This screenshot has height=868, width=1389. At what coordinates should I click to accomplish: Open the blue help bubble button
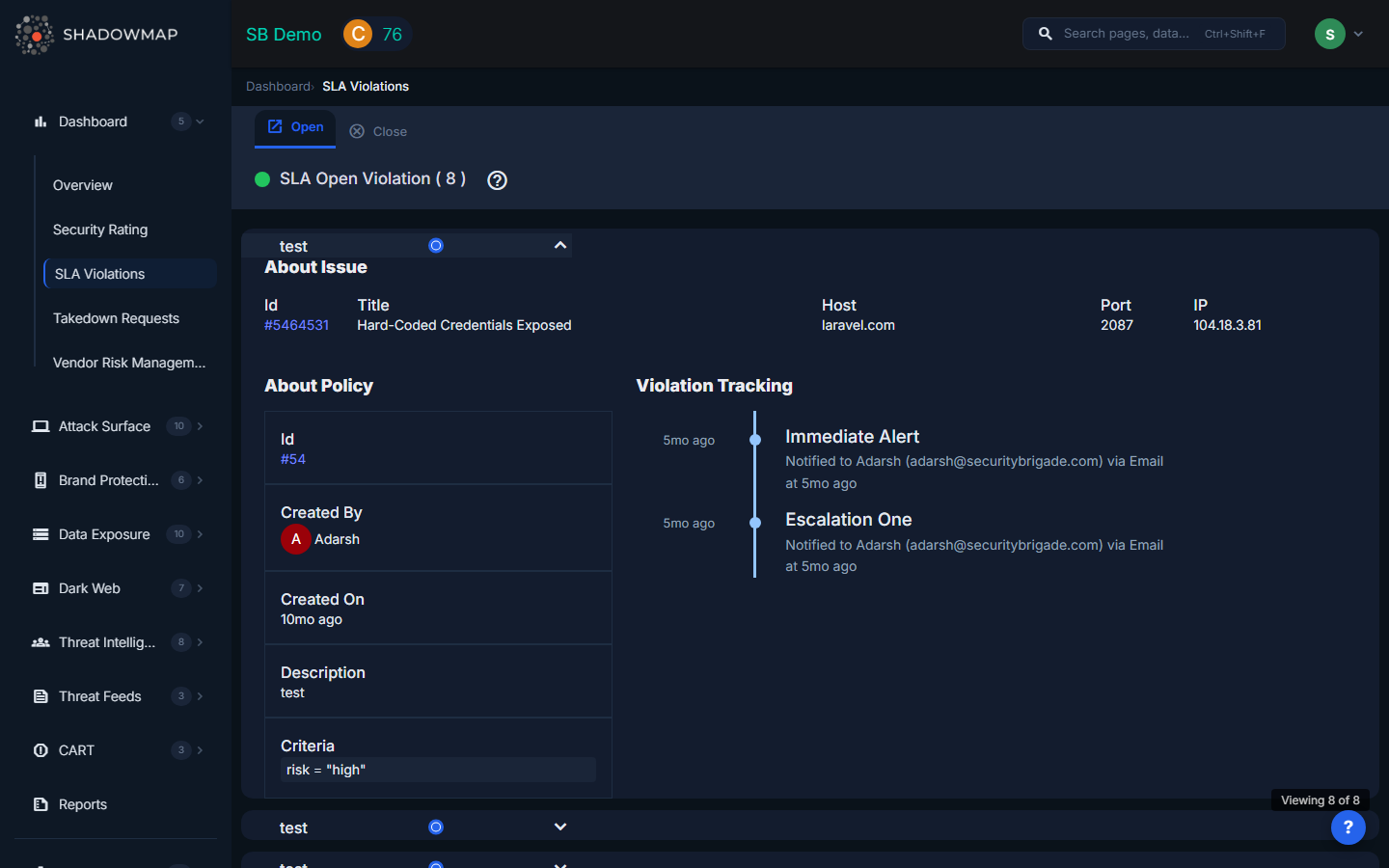pyautogui.click(x=1348, y=827)
